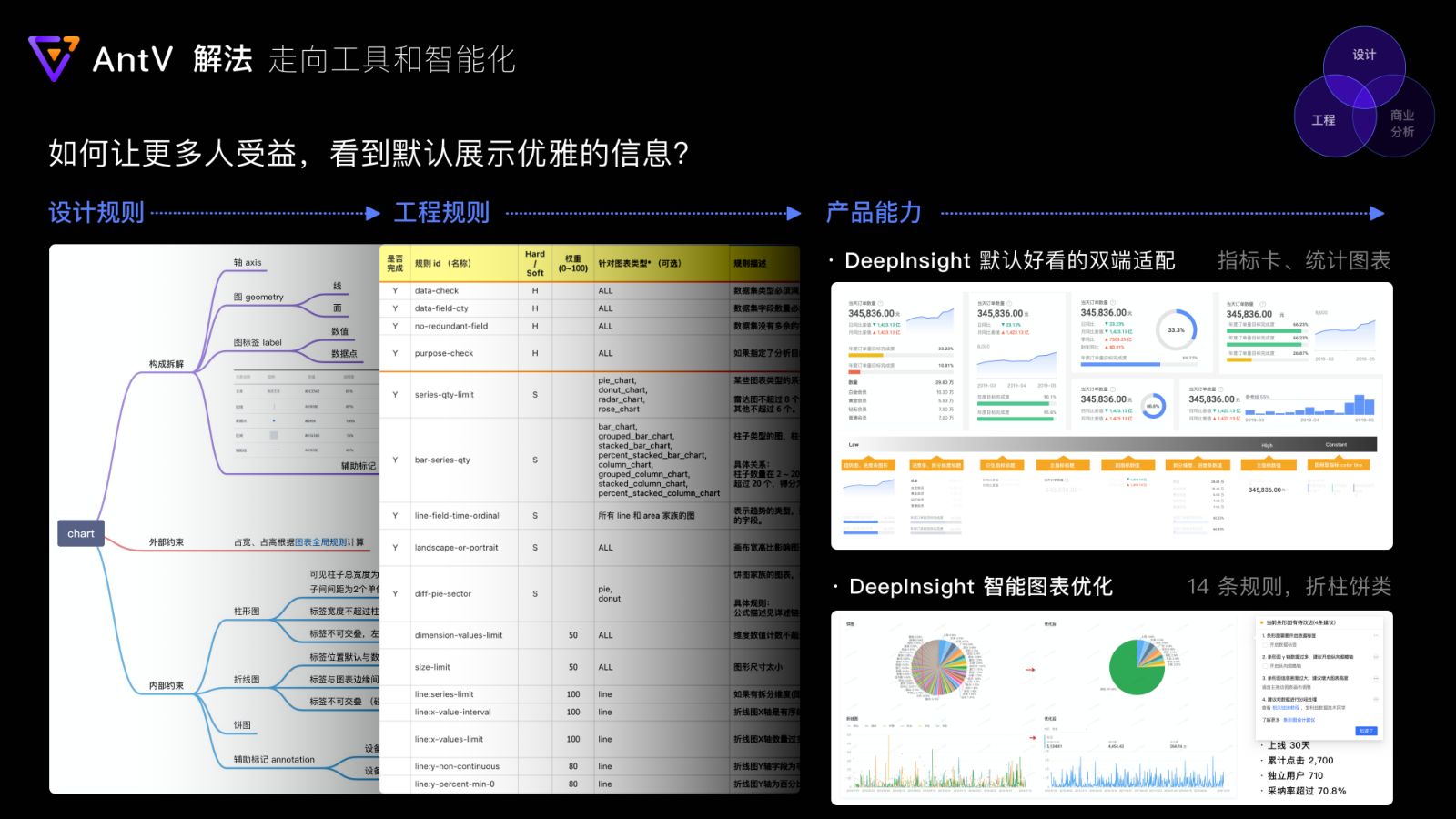Click the 辅助标记 annotation node
1456x819 pixels.
click(274, 760)
